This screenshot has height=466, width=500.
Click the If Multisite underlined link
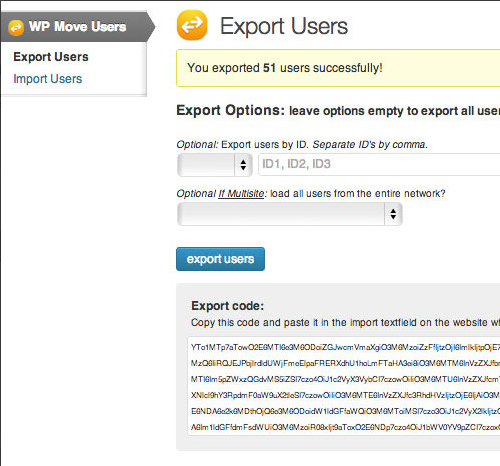(241, 194)
